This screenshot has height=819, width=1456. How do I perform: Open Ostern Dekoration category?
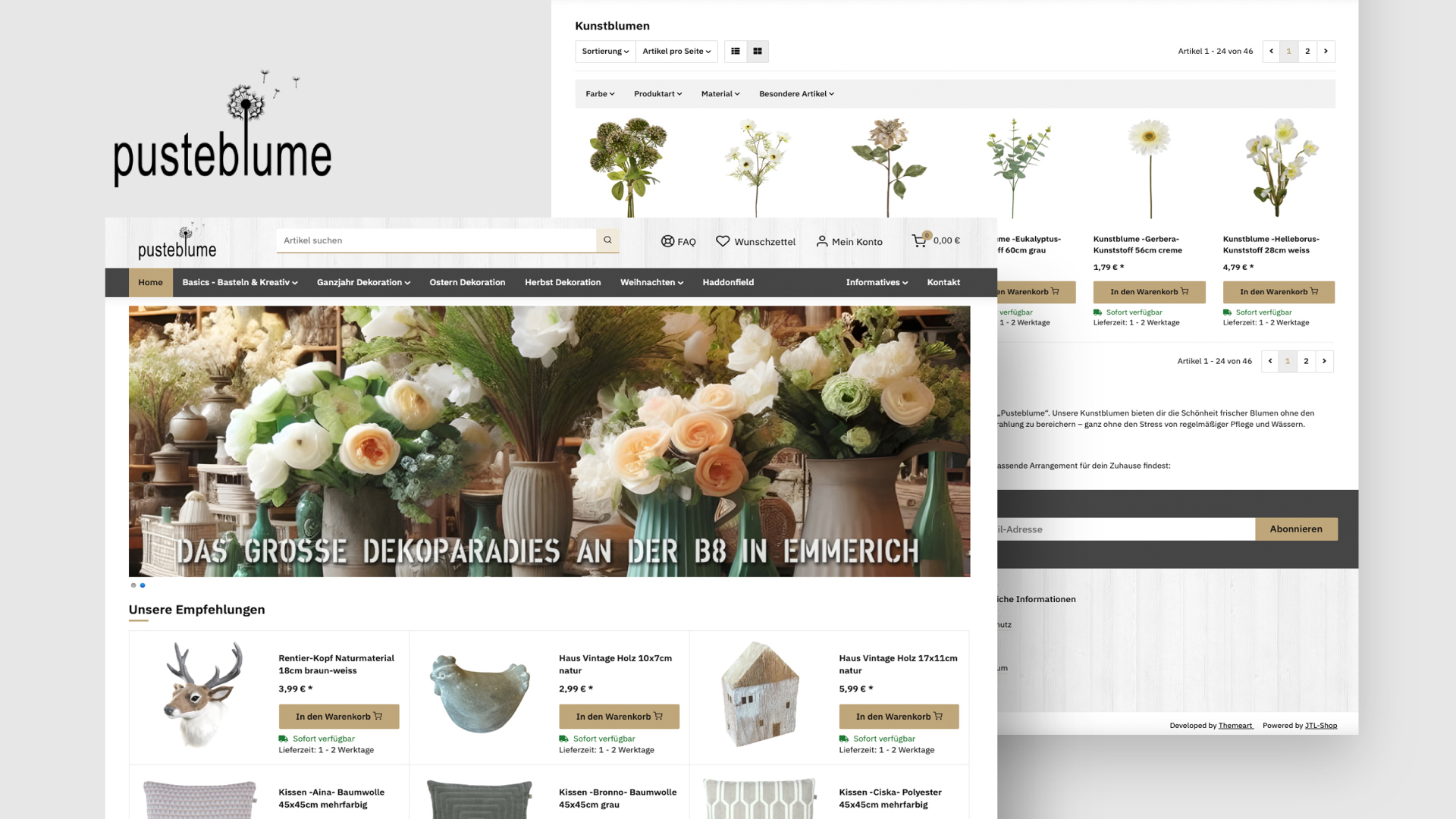467,282
